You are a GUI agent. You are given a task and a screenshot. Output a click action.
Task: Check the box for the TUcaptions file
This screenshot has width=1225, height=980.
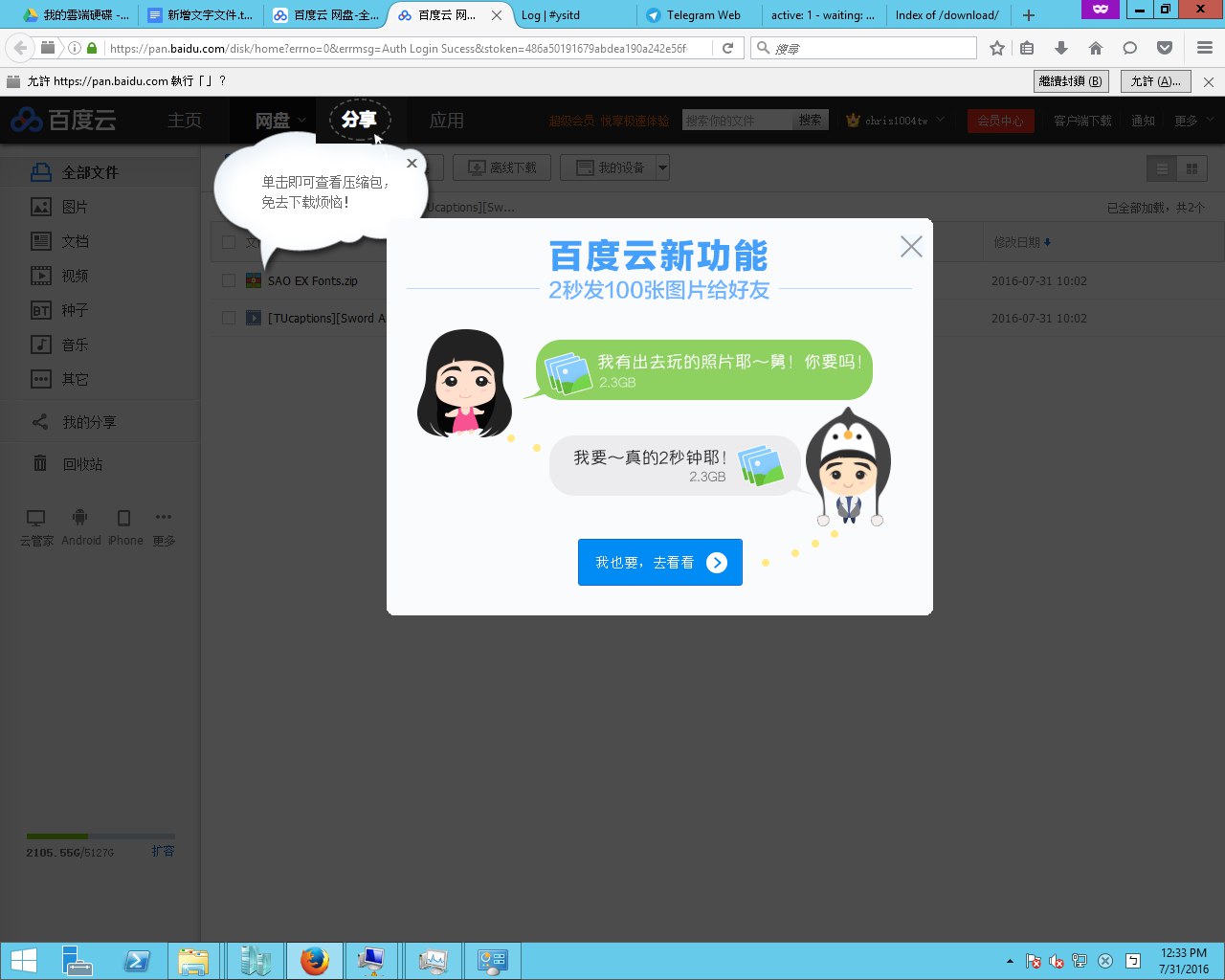(229, 318)
